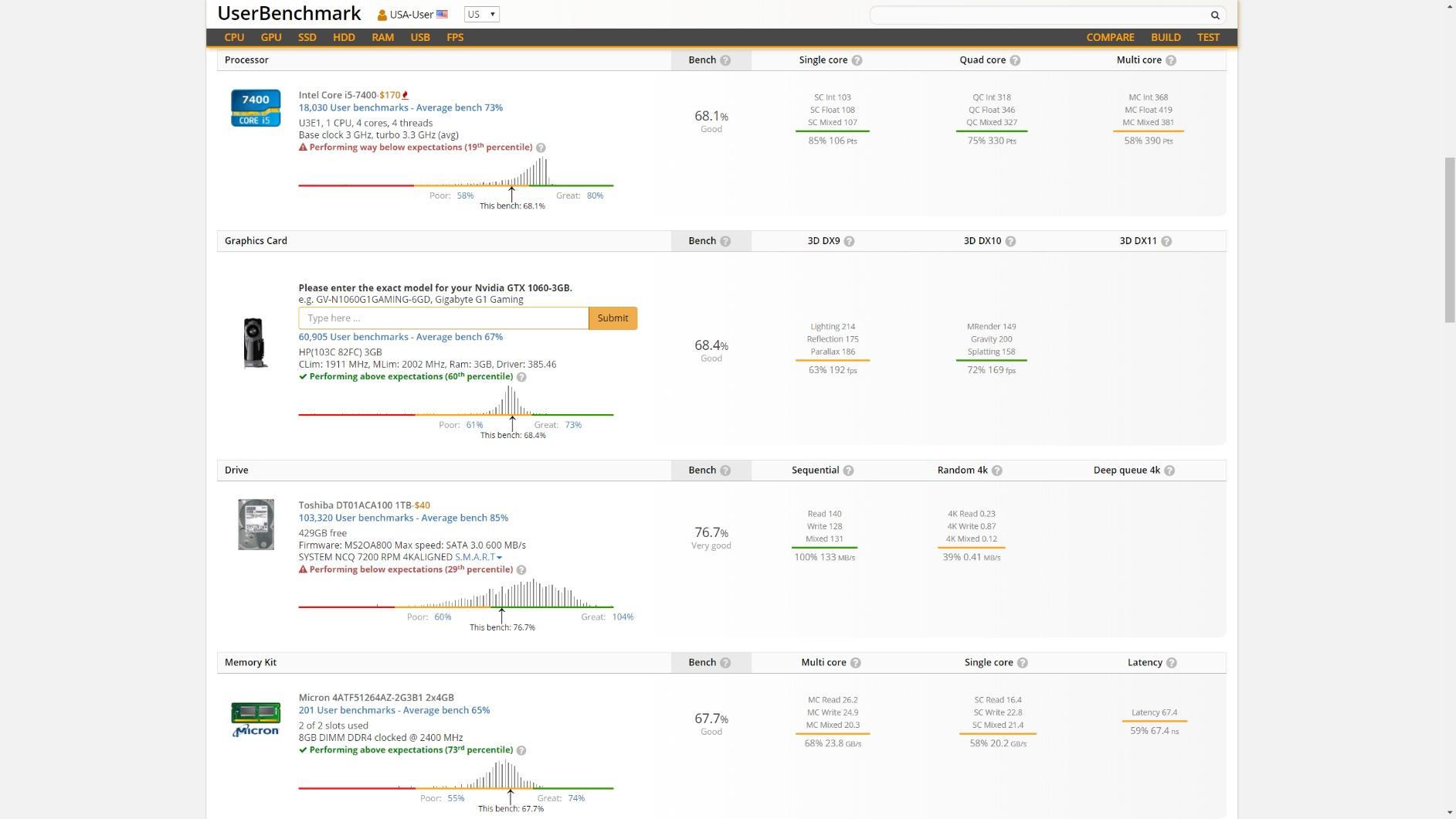Screen dimensions: 1456x819
Task: Open the US country dropdown
Action: 481,15
